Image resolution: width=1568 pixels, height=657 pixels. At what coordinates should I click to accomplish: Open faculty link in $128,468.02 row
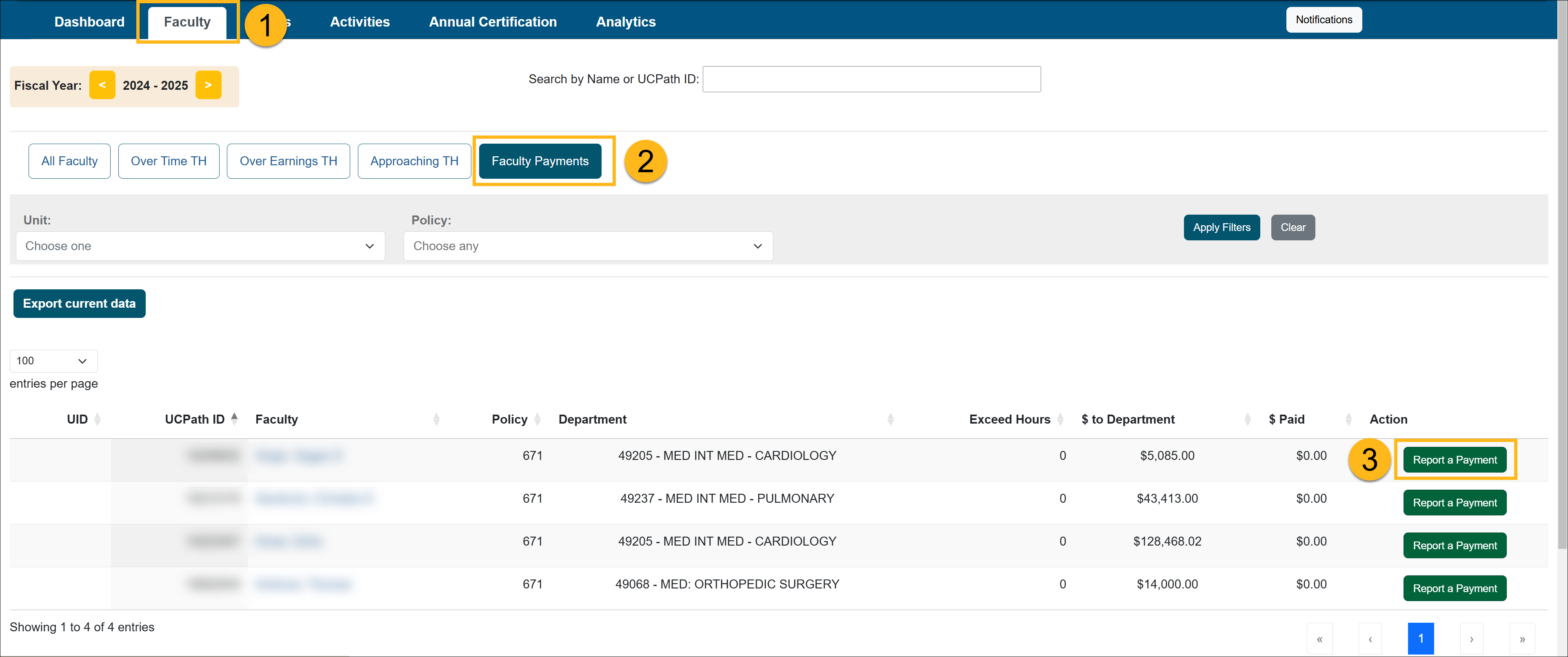289,541
